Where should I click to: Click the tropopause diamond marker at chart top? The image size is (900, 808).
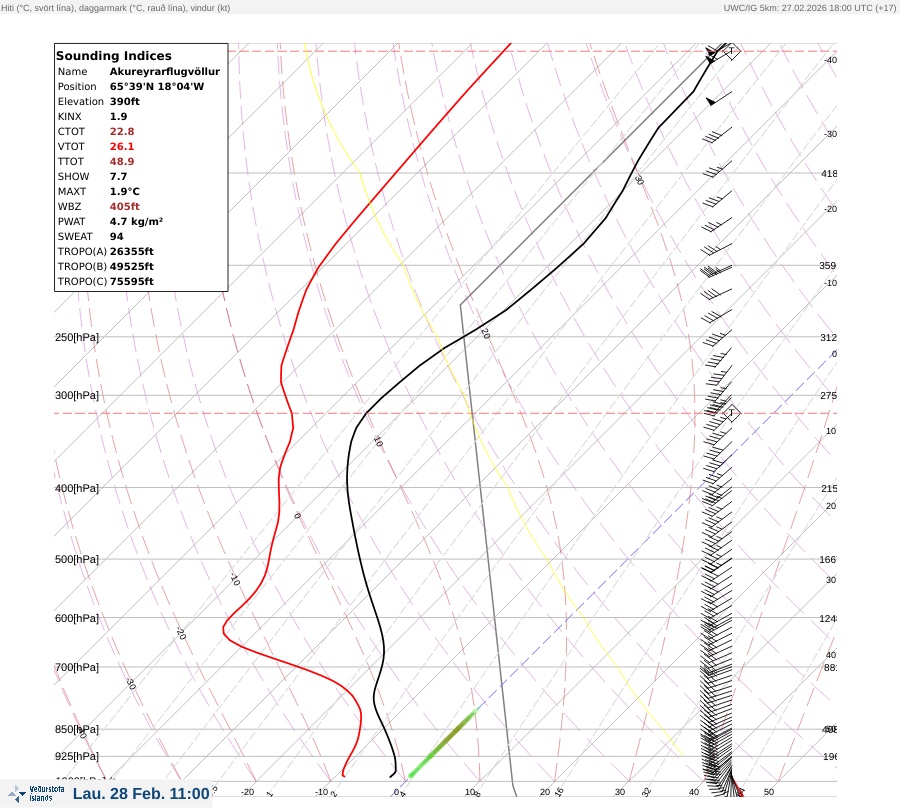point(731,51)
